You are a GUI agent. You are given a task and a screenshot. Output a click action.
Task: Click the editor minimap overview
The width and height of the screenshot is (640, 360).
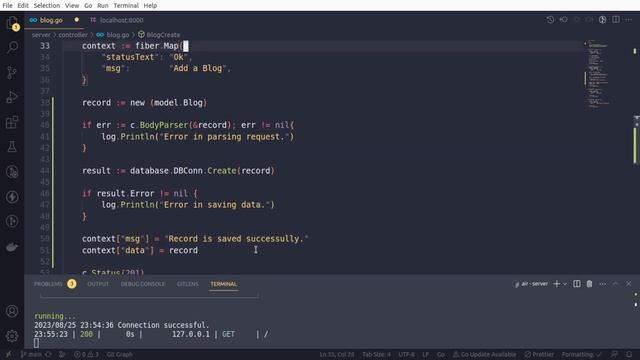tap(598, 73)
